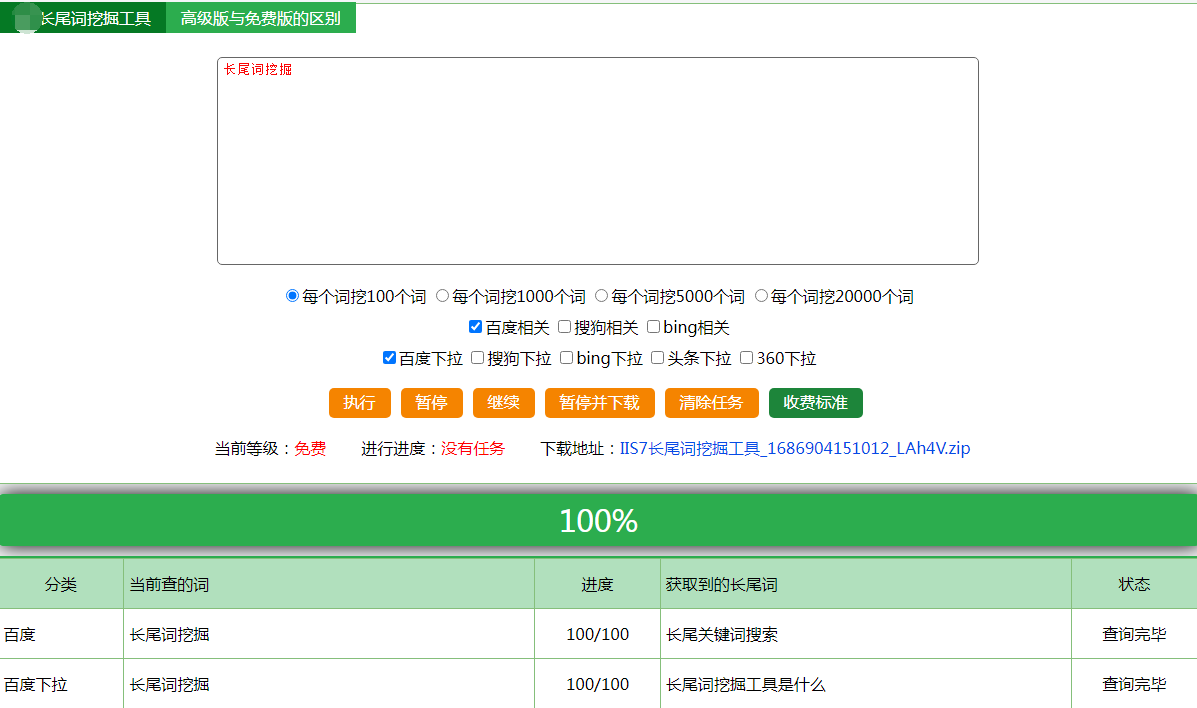Download the IIS7长尾词挖掘工具 zip file link
The image size is (1197, 708).
pyautogui.click(x=794, y=449)
